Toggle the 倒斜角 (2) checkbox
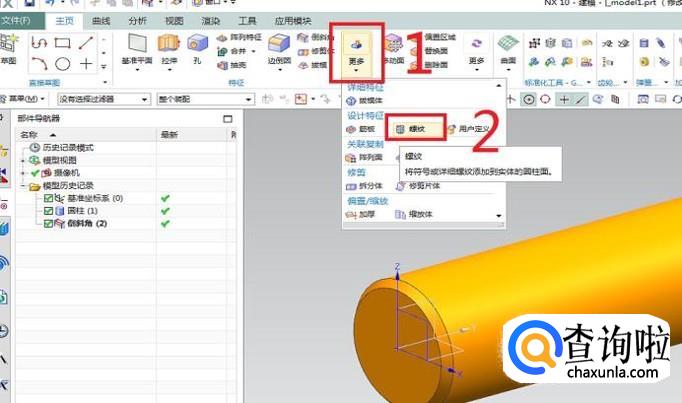682x403 pixels. tap(48, 223)
